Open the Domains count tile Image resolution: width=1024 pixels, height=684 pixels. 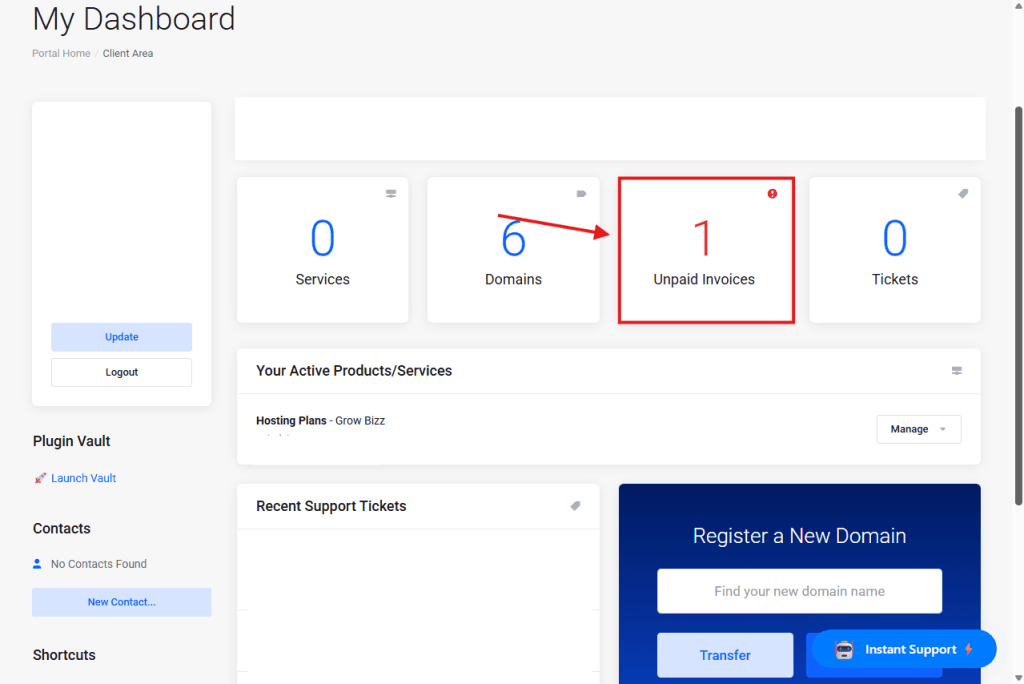tap(513, 250)
